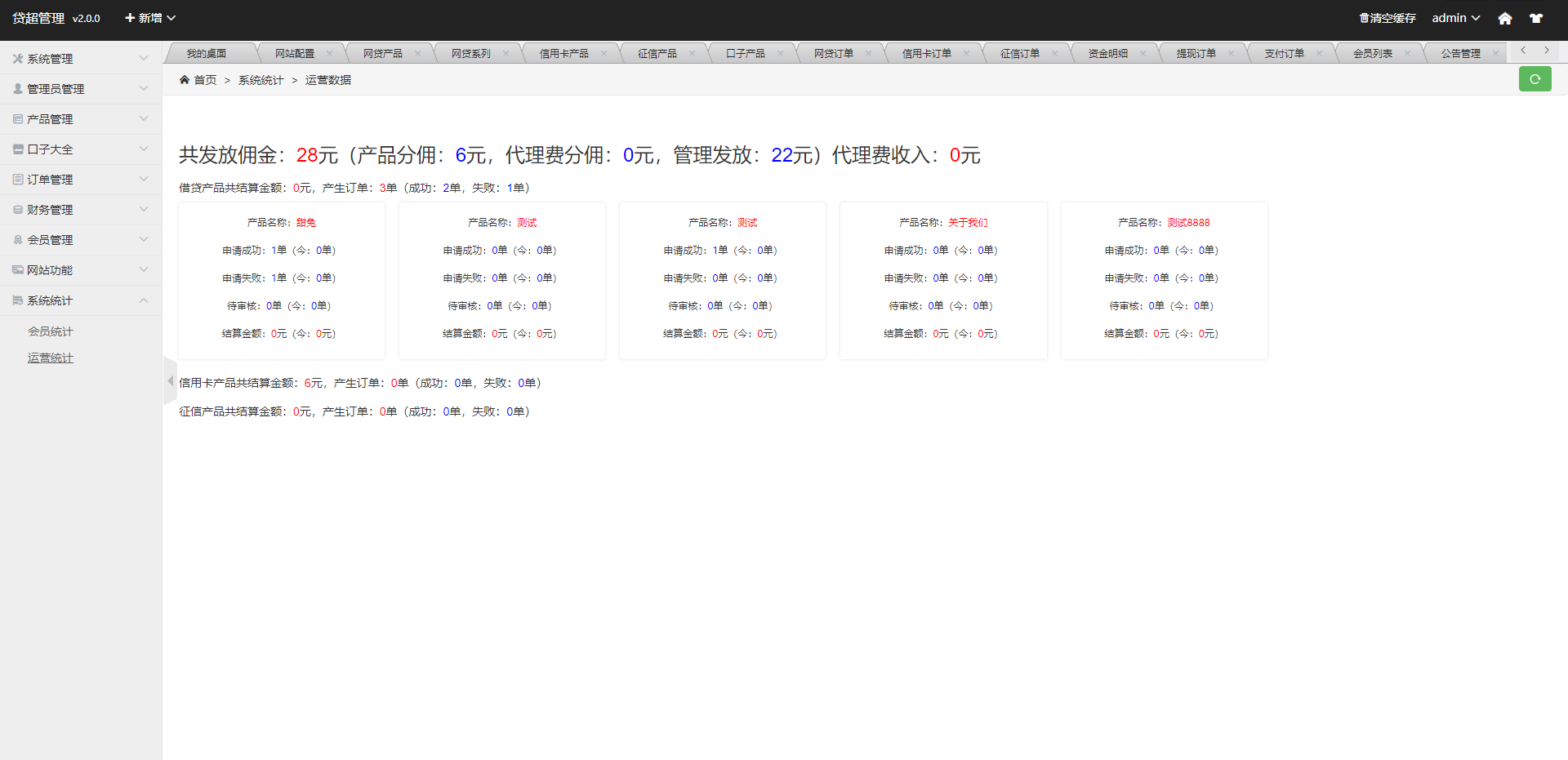The height and width of the screenshot is (760, 1568).
Task: Collapse the 系统统计 sidebar menu
Action: [x=80, y=300]
